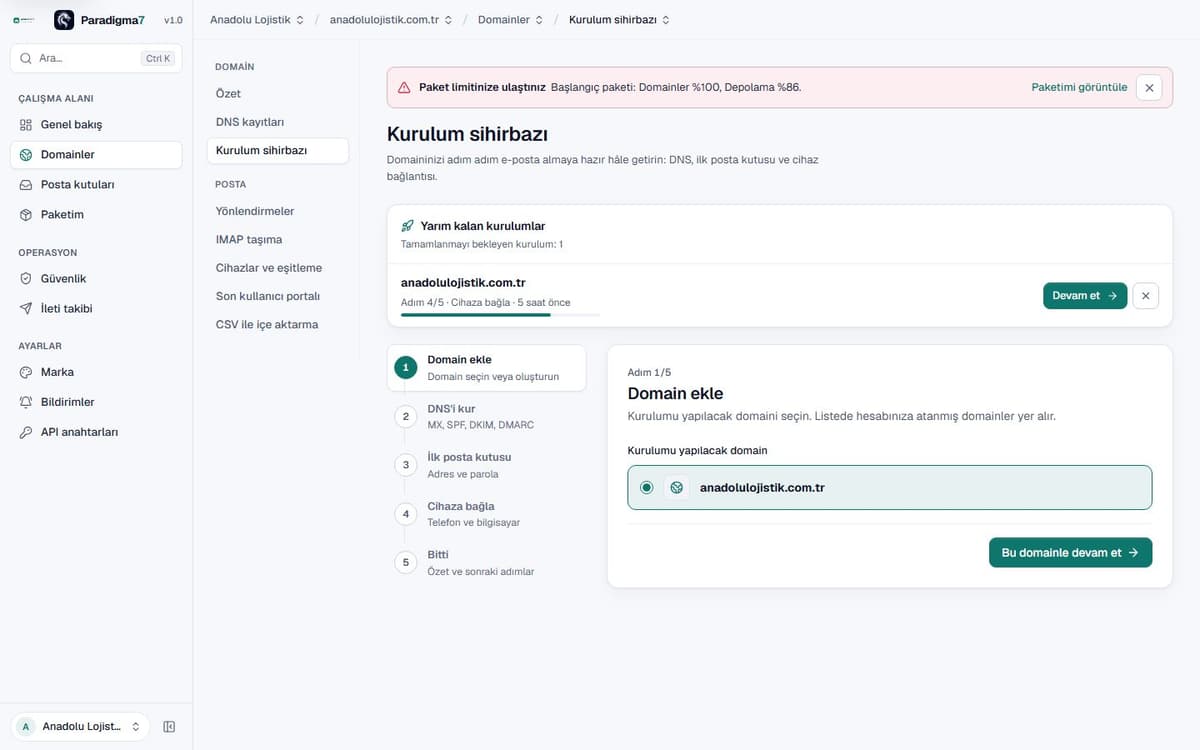Discard the unfinished anadolulojistik.com.tr setup
Image resolution: width=1200 pixels, height=750 pixels.
tap(1147, 296)
